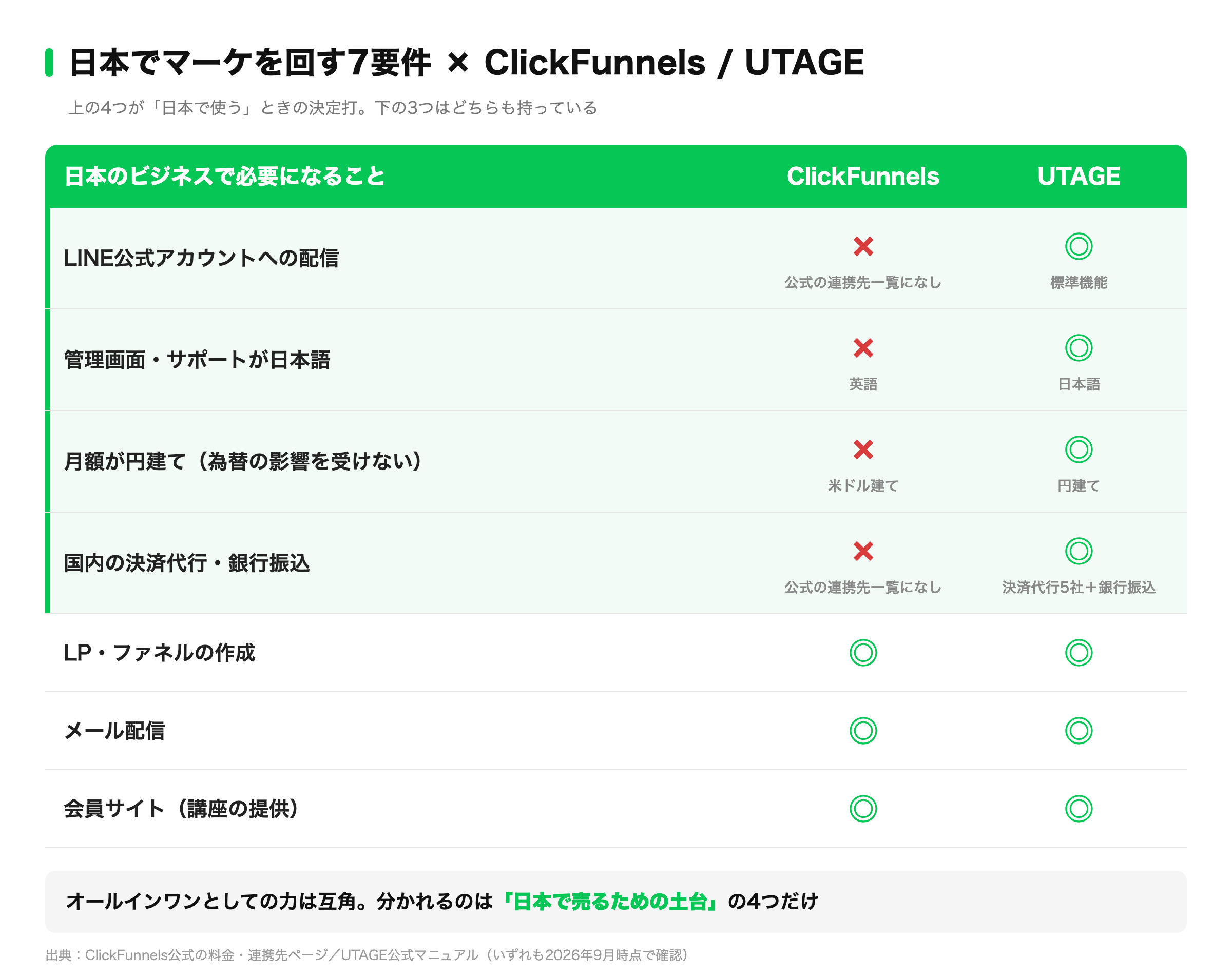Select the row label LINE公式アカウントへの配信
The width and height of the screenshot is (1232, 977).
pos(201,258)
